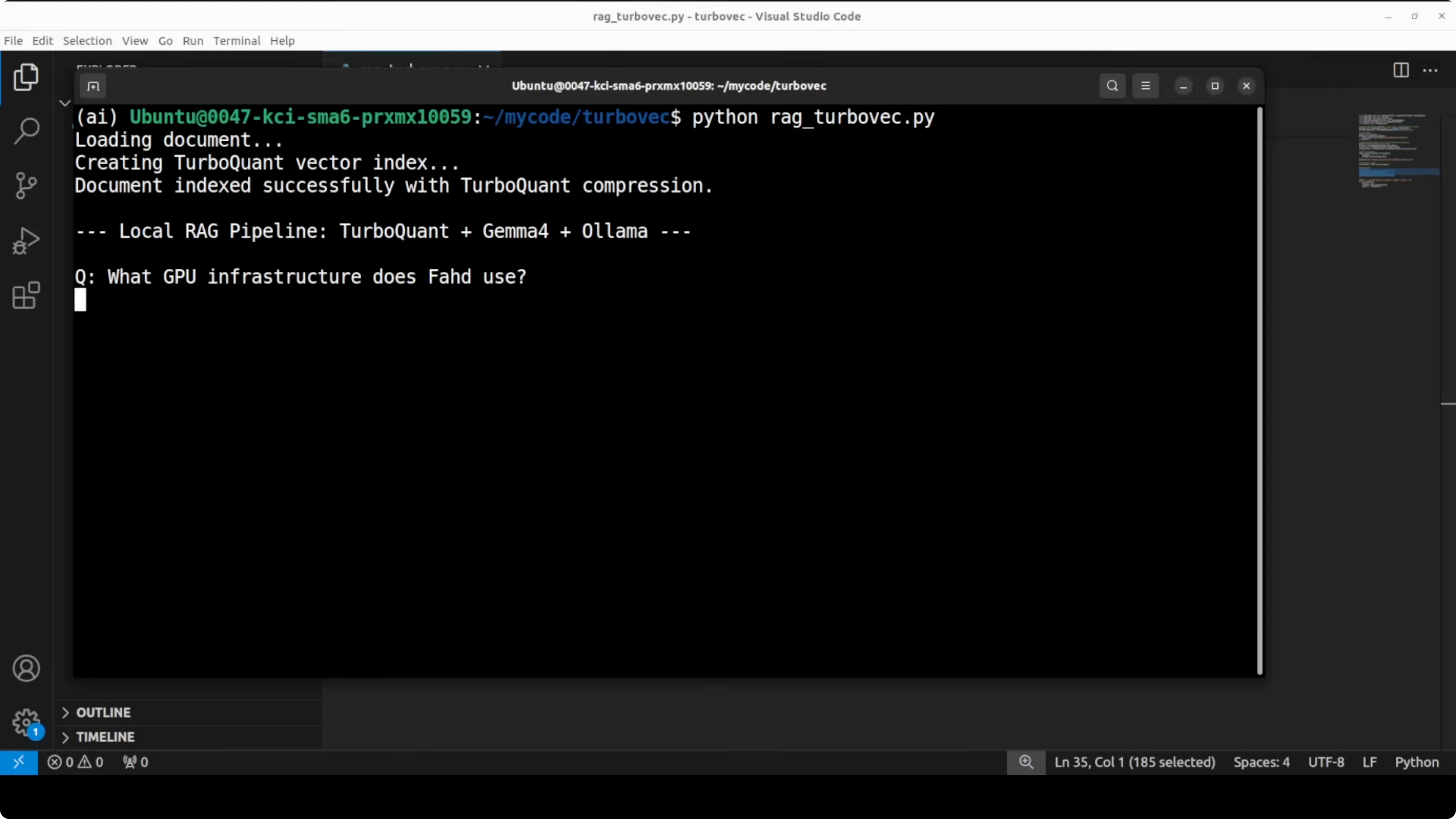Open the Terminal menu
Viewport: 1456px width, 819px height.
[x=236, y=41]
